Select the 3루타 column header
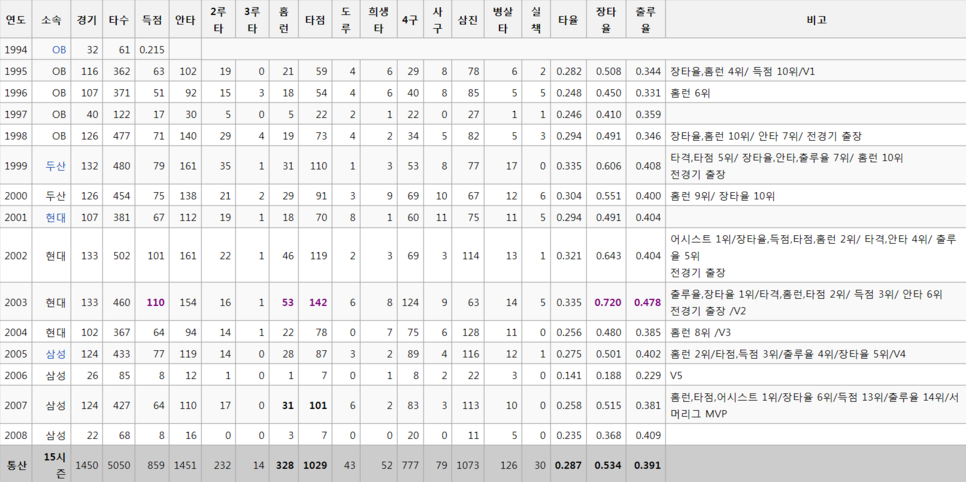 (252, 20)
